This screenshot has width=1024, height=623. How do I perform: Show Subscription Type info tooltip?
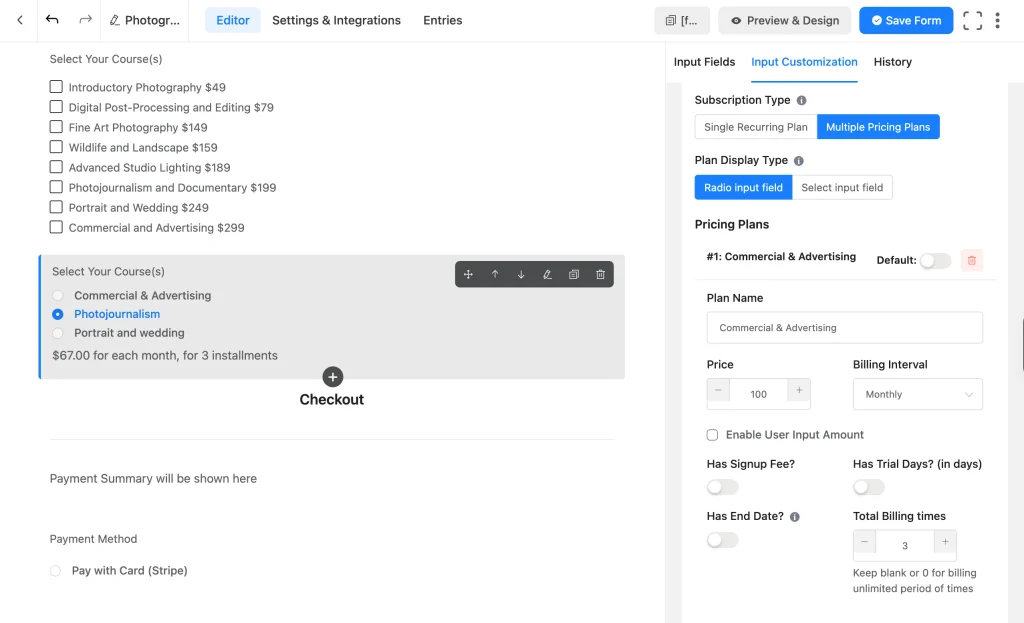pyautogui.click(x=801, y=101)
